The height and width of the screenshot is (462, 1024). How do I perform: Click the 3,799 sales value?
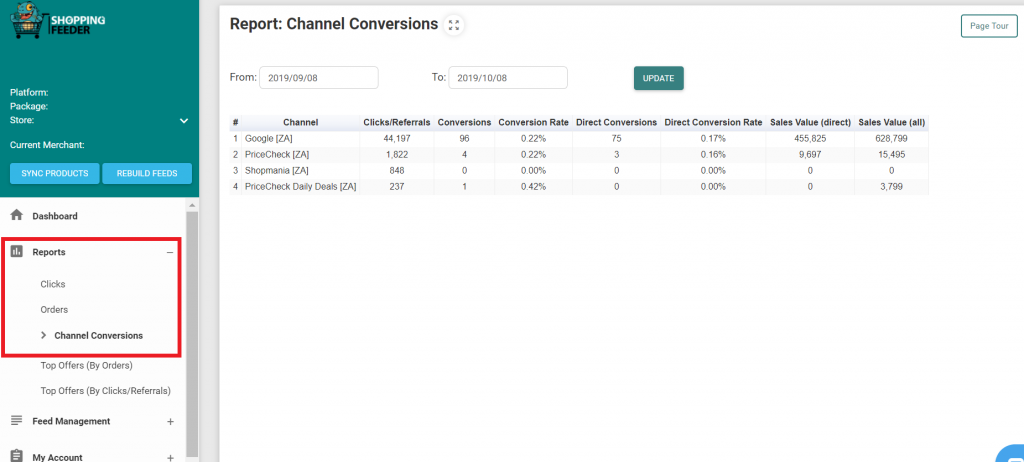pyautogui.click(x=891, y=186)
